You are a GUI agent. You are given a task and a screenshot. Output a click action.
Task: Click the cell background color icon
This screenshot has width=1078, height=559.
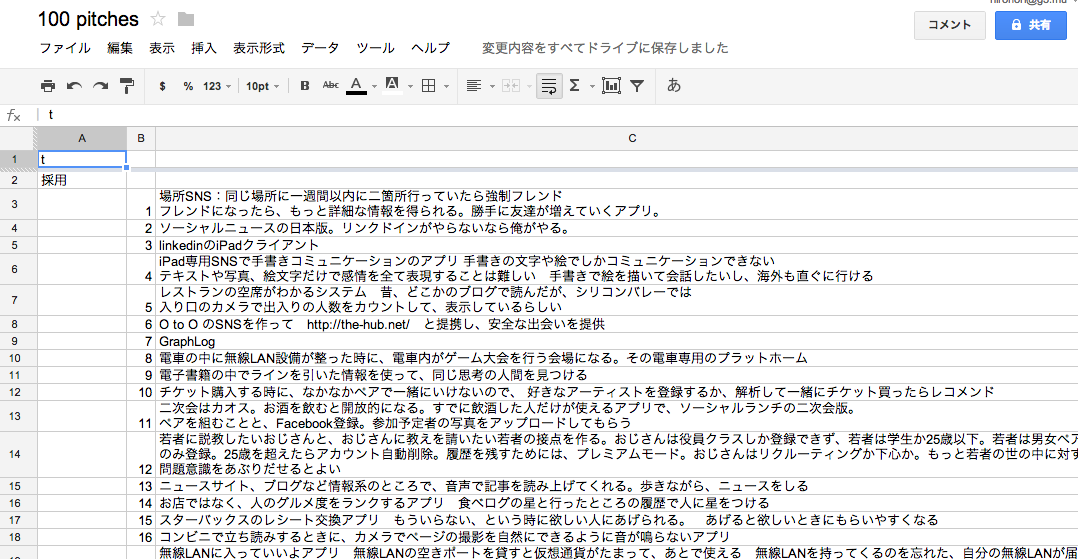[x=392, y=85]
